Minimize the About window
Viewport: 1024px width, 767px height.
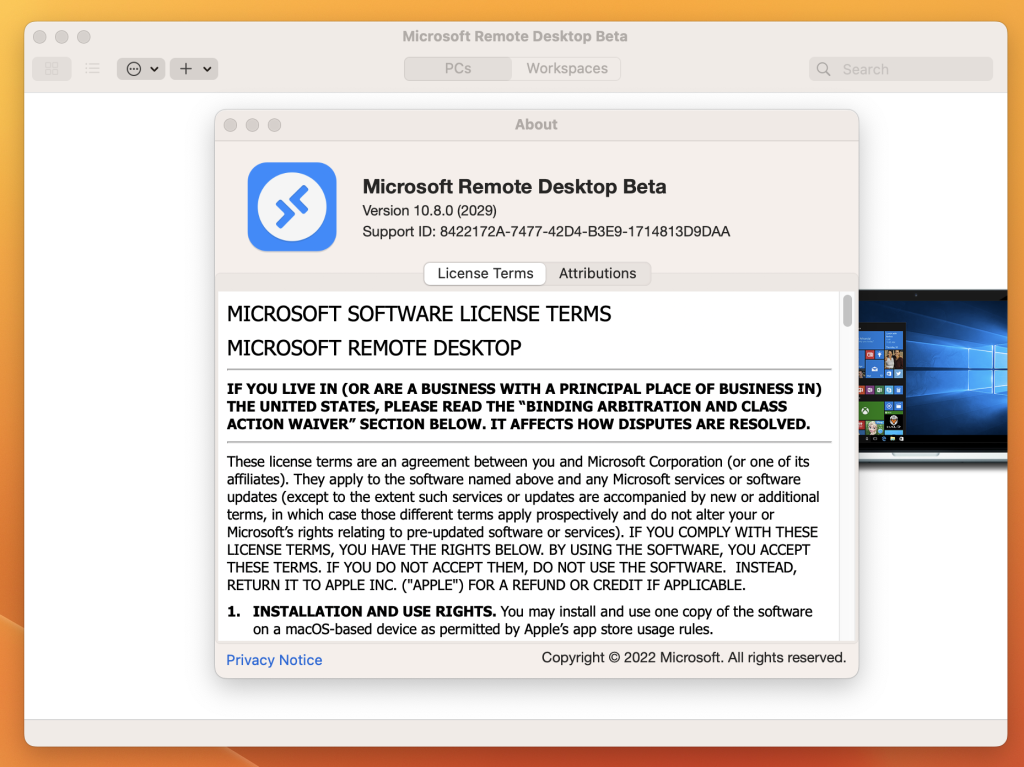[x=253, y=125]
